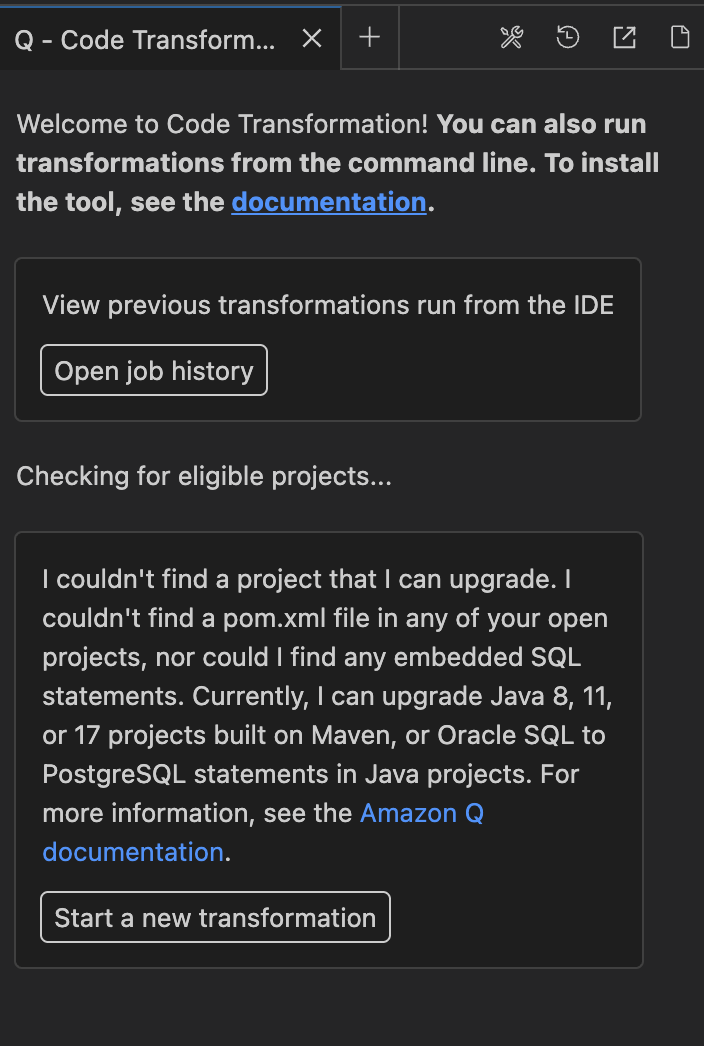Click the 'Checking for eligible projects...' message
This screenshot has height=1046, width=704.
click(x=204, y=476)
